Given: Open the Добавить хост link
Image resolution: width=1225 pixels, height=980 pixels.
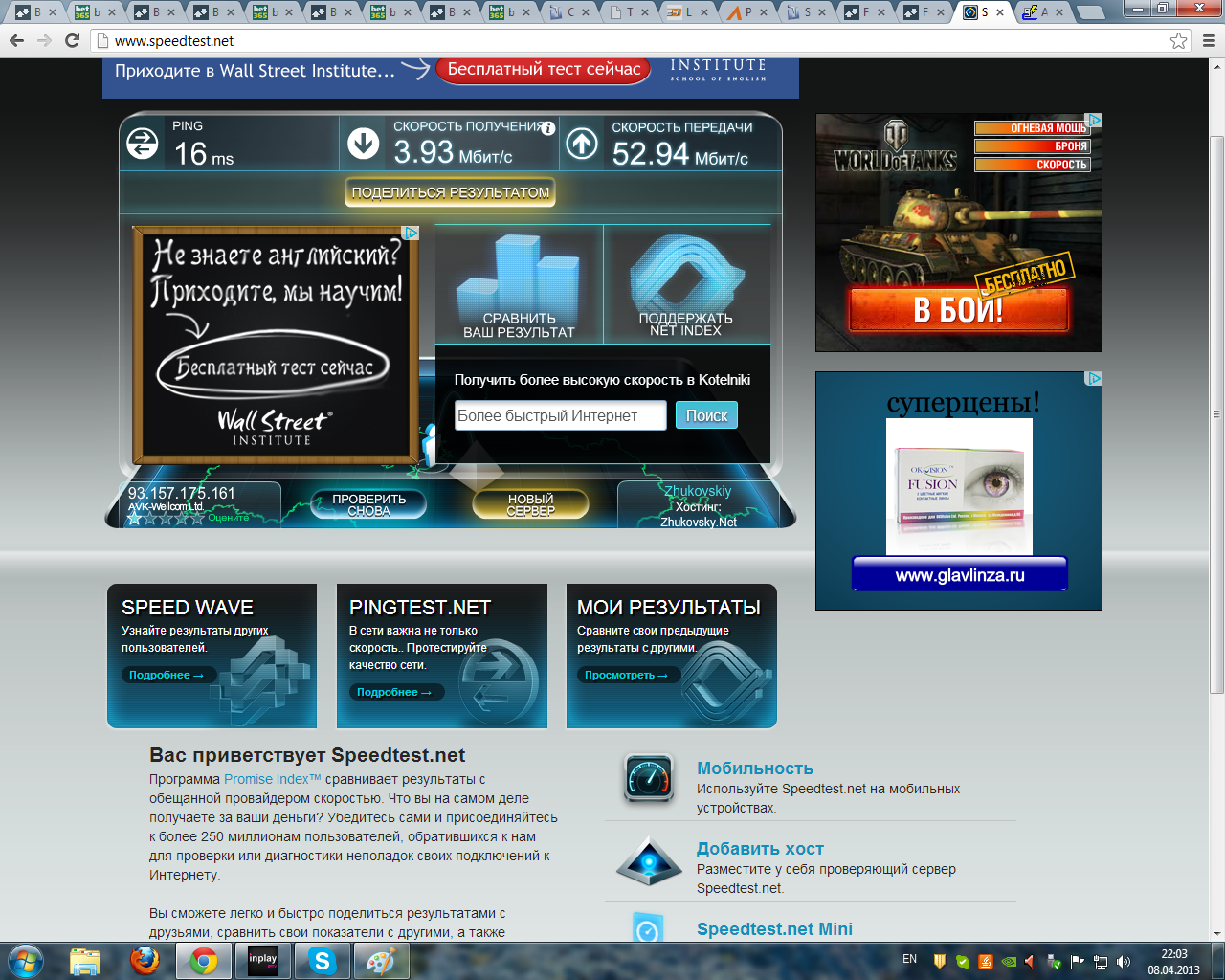Looking at the screenshot, I should point(760,849).
